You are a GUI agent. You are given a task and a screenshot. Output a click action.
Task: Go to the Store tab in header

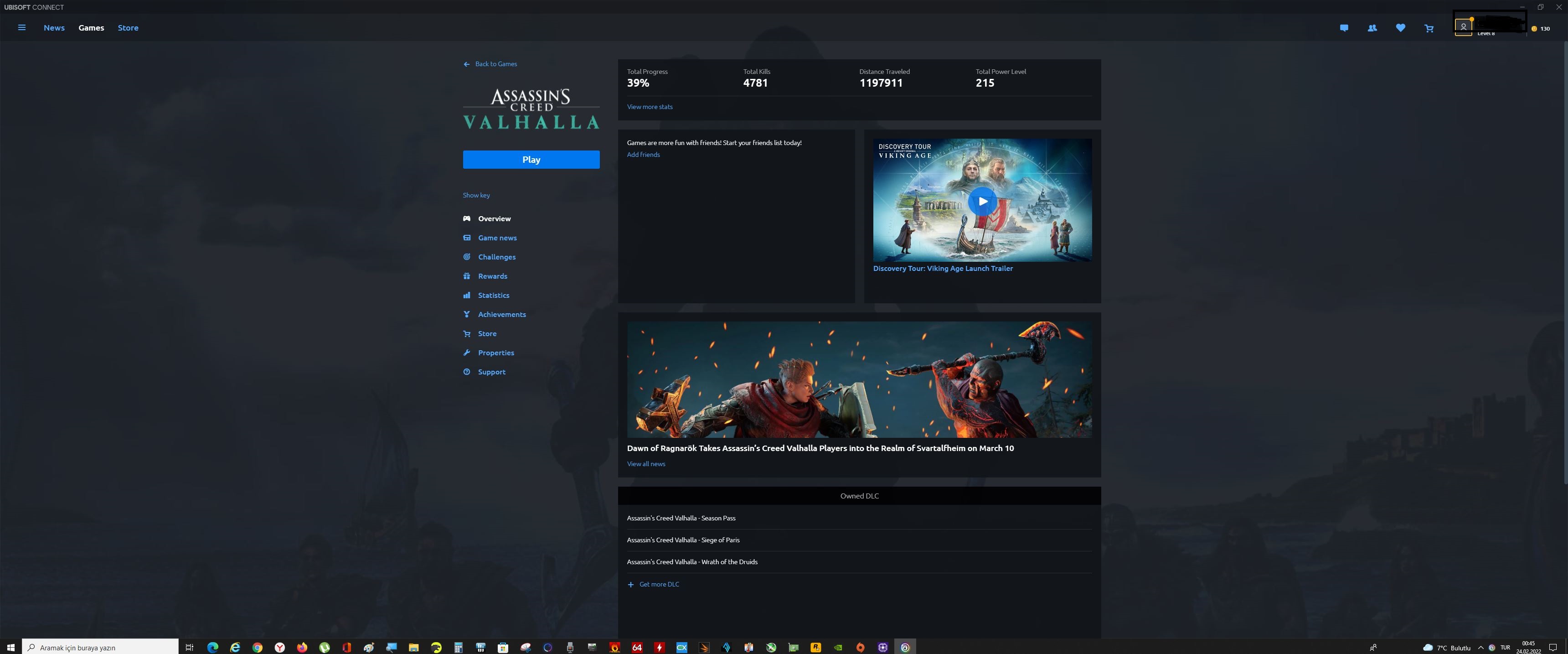[x=128, y=27]
